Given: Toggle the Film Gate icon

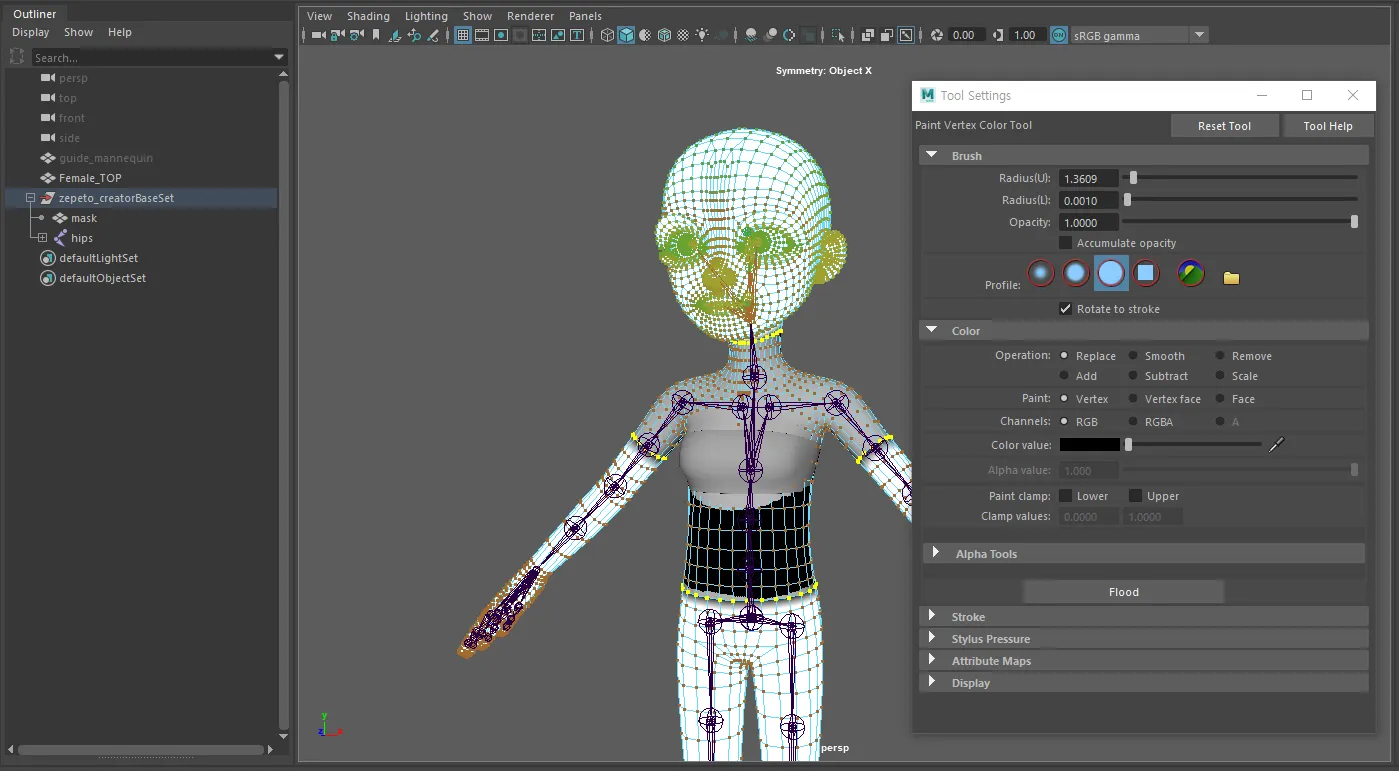Looking at the screenshot, I should coord(481,35).
